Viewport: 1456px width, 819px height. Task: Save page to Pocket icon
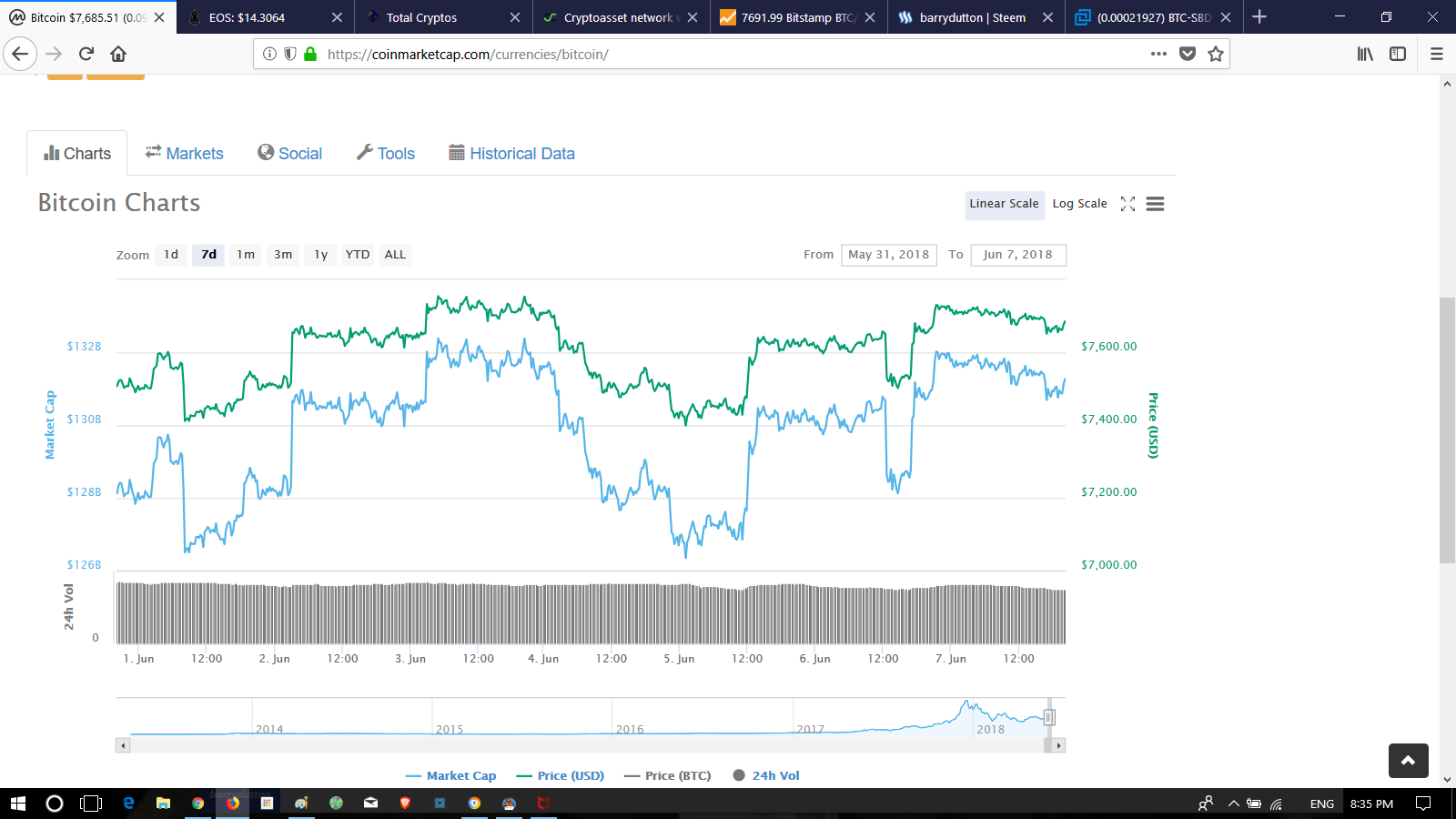1188,54
